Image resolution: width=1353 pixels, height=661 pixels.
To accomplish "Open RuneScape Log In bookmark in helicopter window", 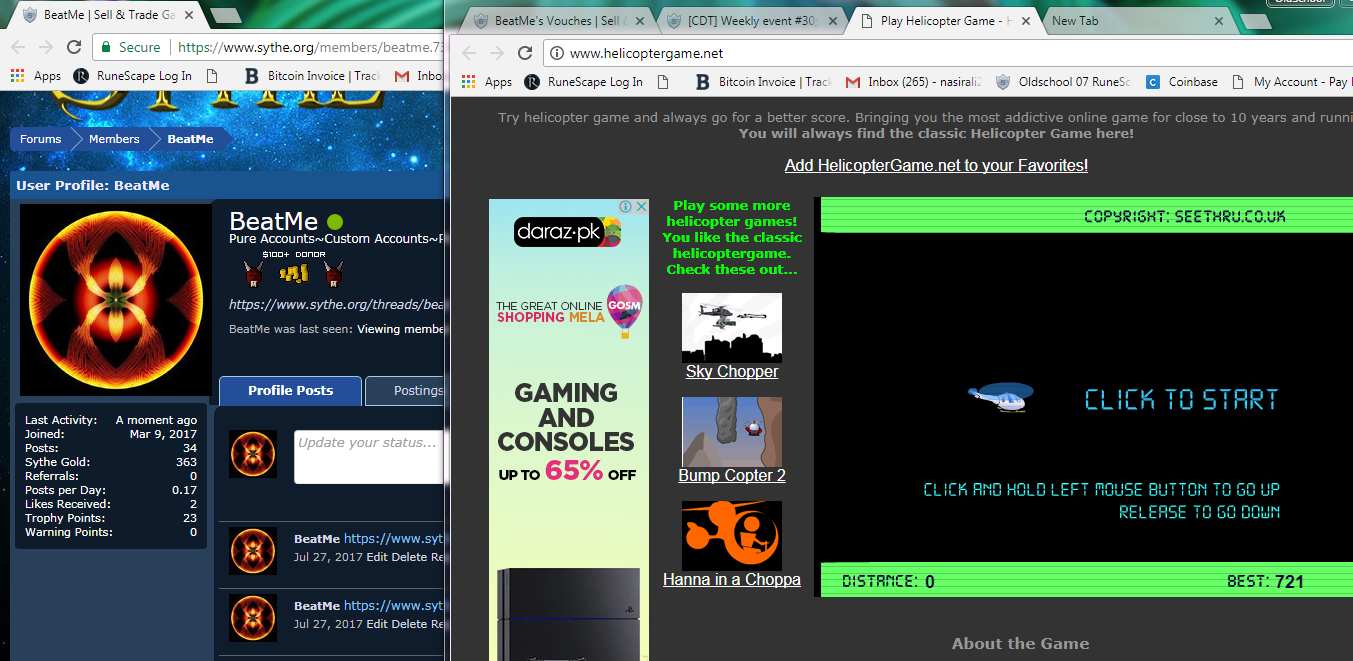I will pos(585,82).
